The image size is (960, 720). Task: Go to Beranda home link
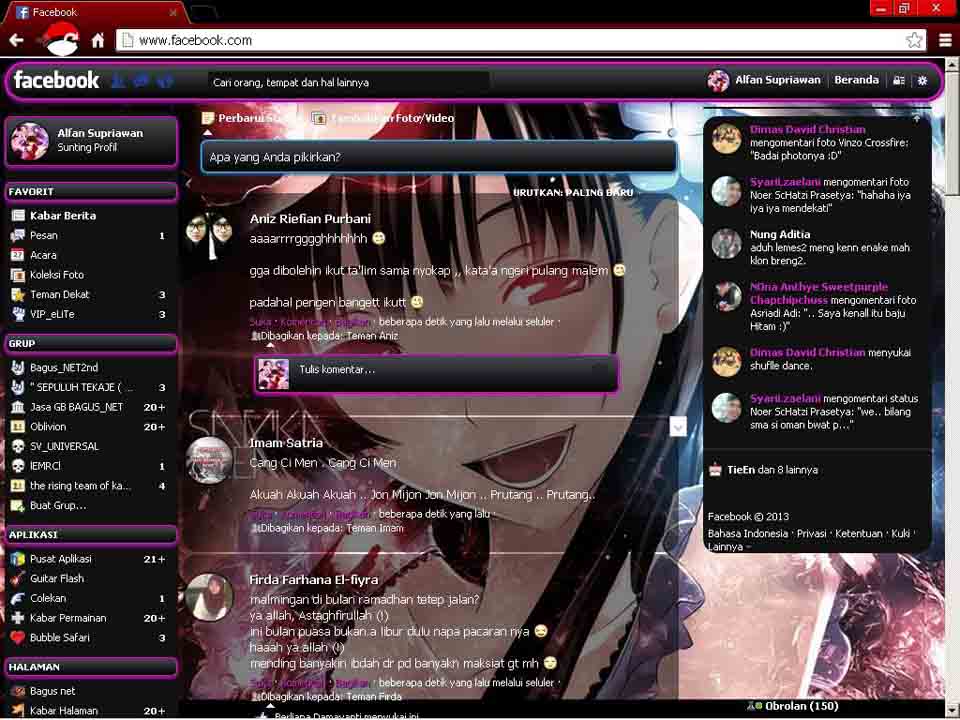tap(856, 80)
